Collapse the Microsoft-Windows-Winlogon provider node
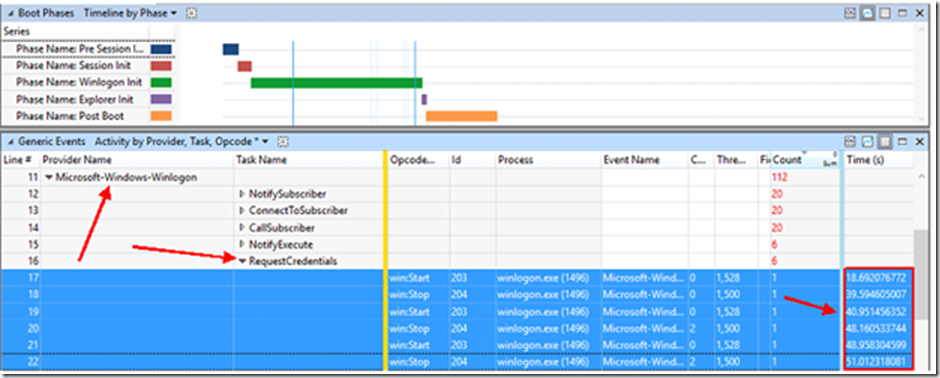The width and height of the screenshot is (940, 378). tap(49, 178)
